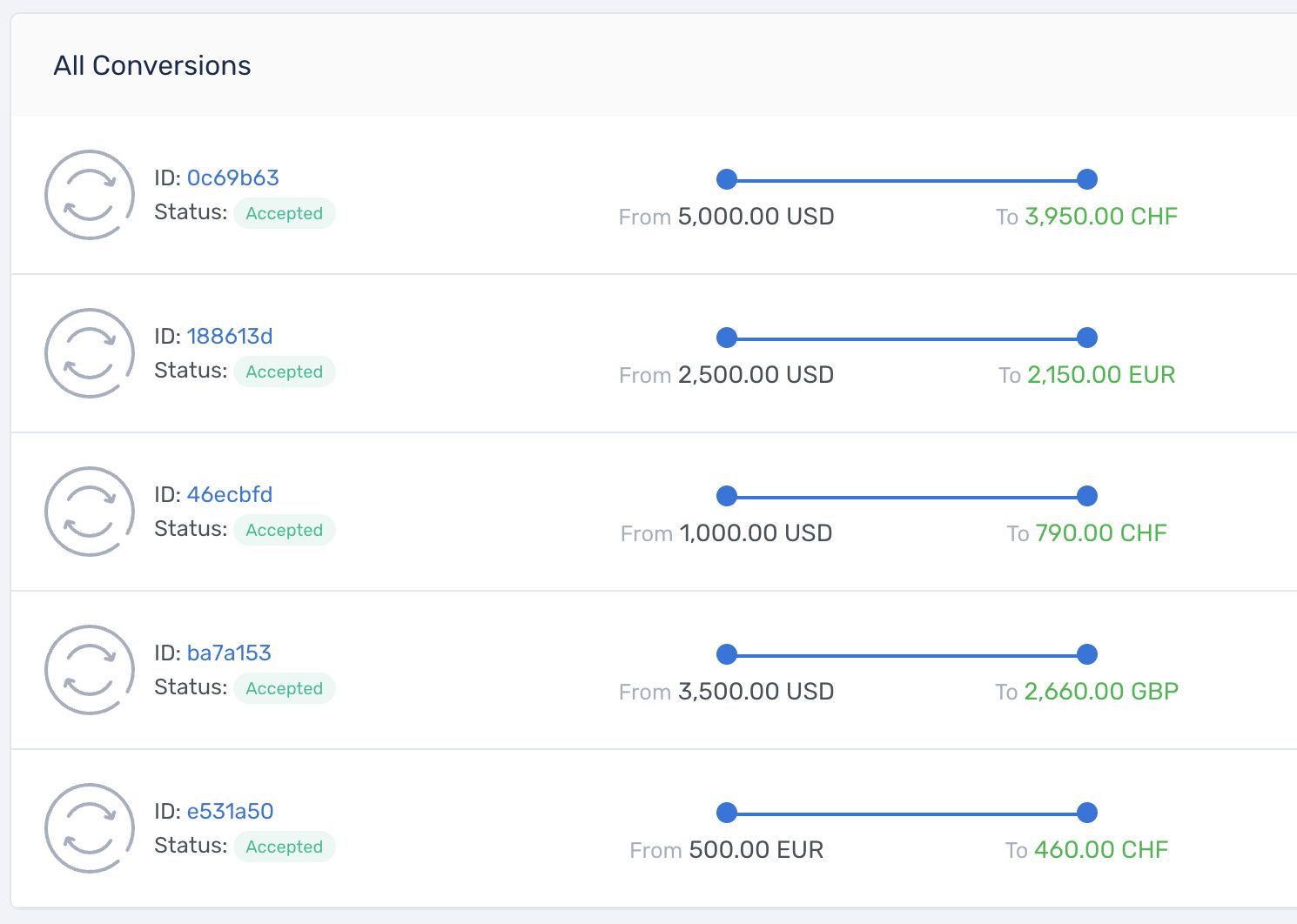Click the conversion icon for ID ba7a153
The height and width of the screenshot is (924, 1297).
click(90, 670)
